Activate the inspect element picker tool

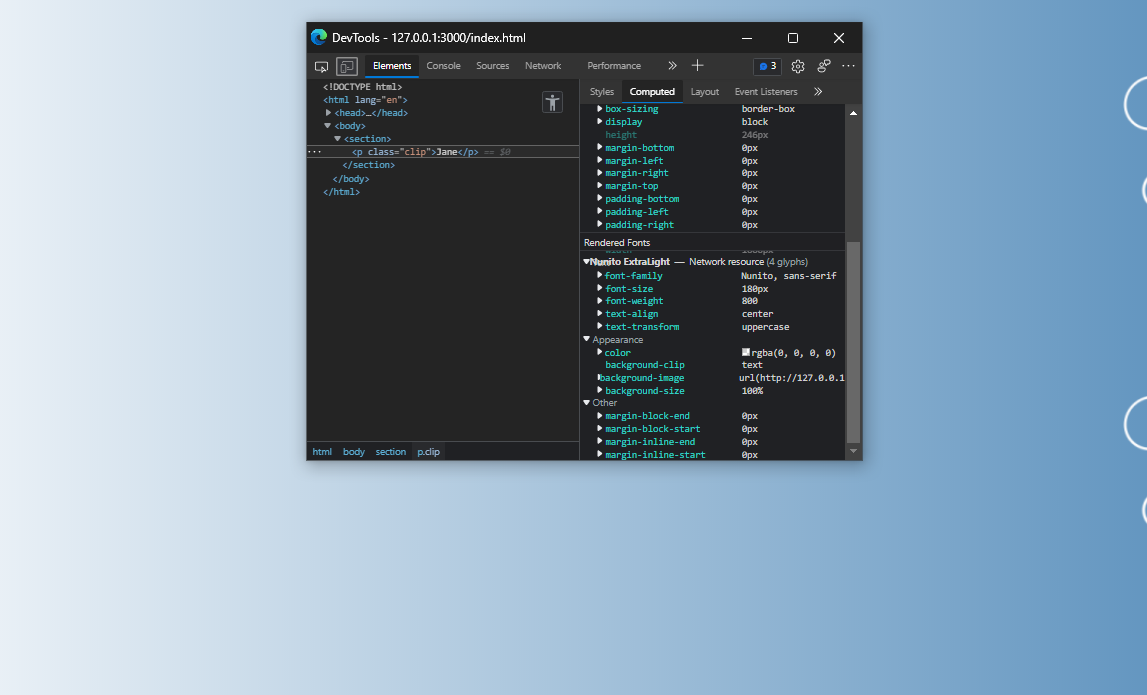[x=321, y=66]
